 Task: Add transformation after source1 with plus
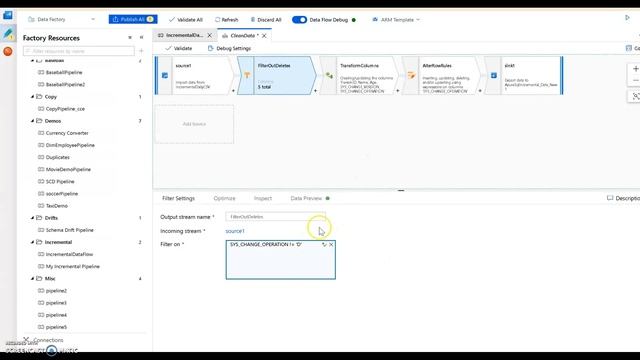pyautogui.click(x=233, y=91)
